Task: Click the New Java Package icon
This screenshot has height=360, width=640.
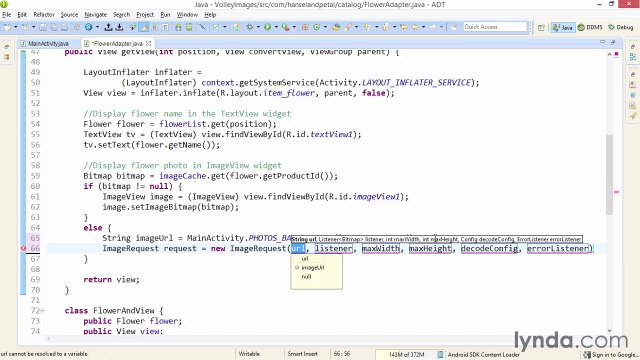Action: 305,27
